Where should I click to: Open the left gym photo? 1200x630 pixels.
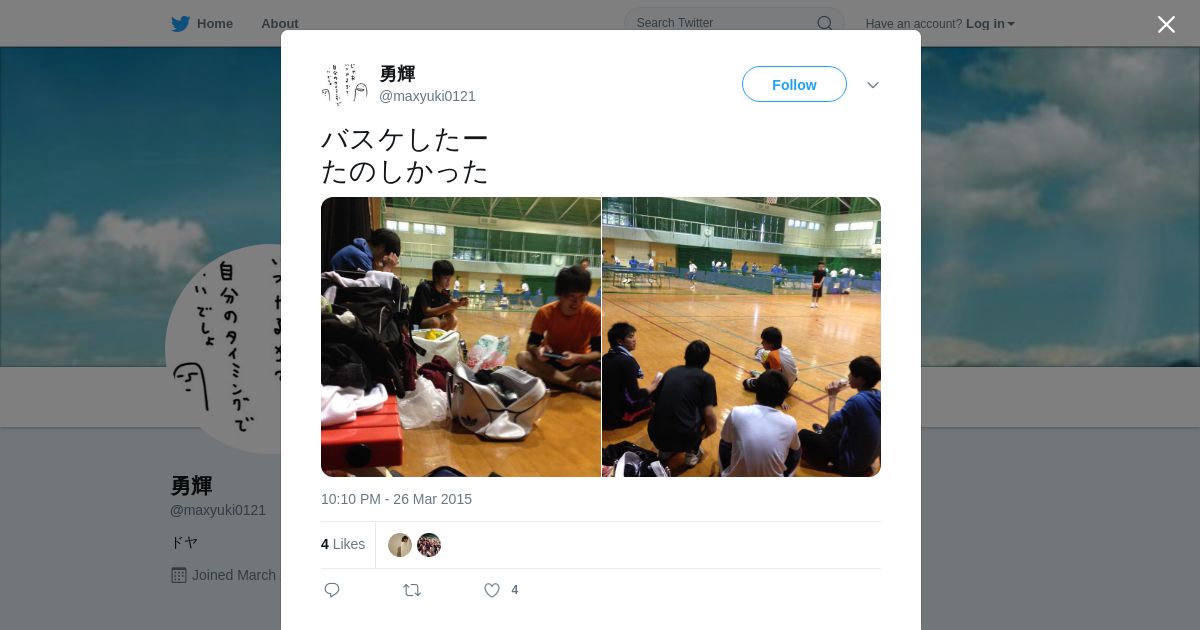[x=461, y=337]
